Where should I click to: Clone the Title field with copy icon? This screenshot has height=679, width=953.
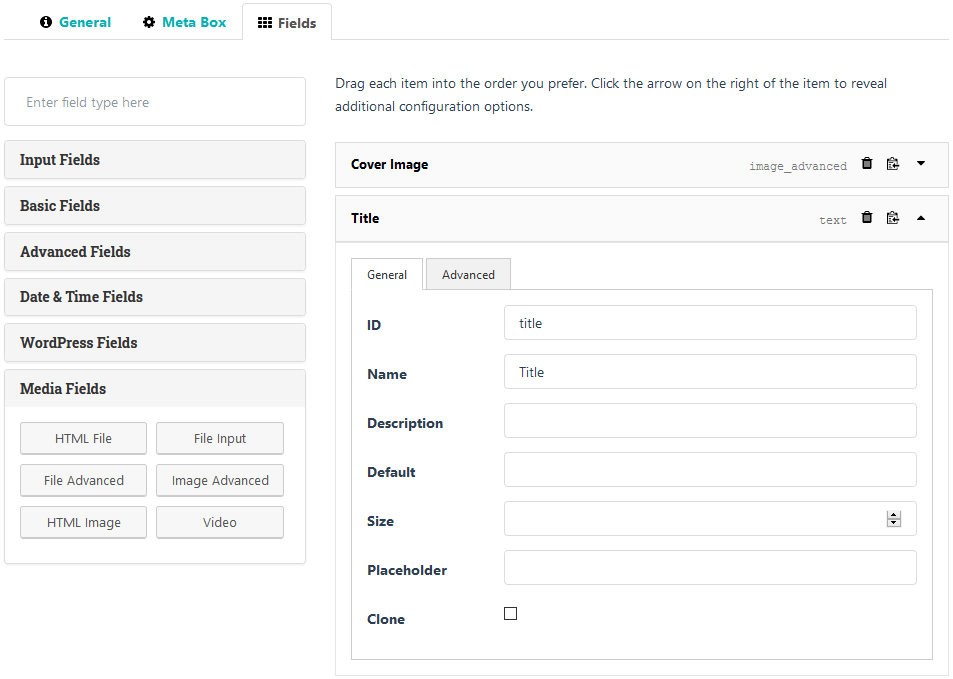(x=893, y=218)
